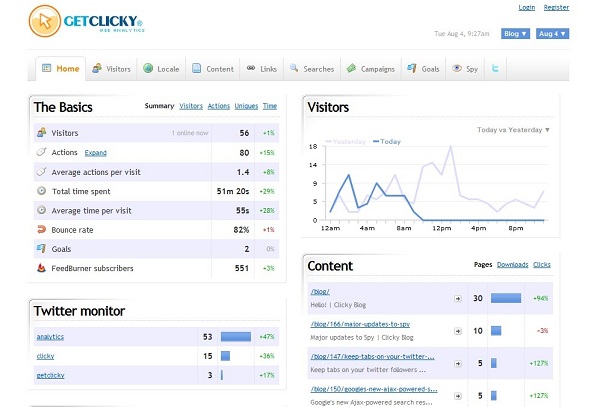Click the 551 FeedBurner subscribers value
This screenshot has width=600, height=407.
point(242,268)
